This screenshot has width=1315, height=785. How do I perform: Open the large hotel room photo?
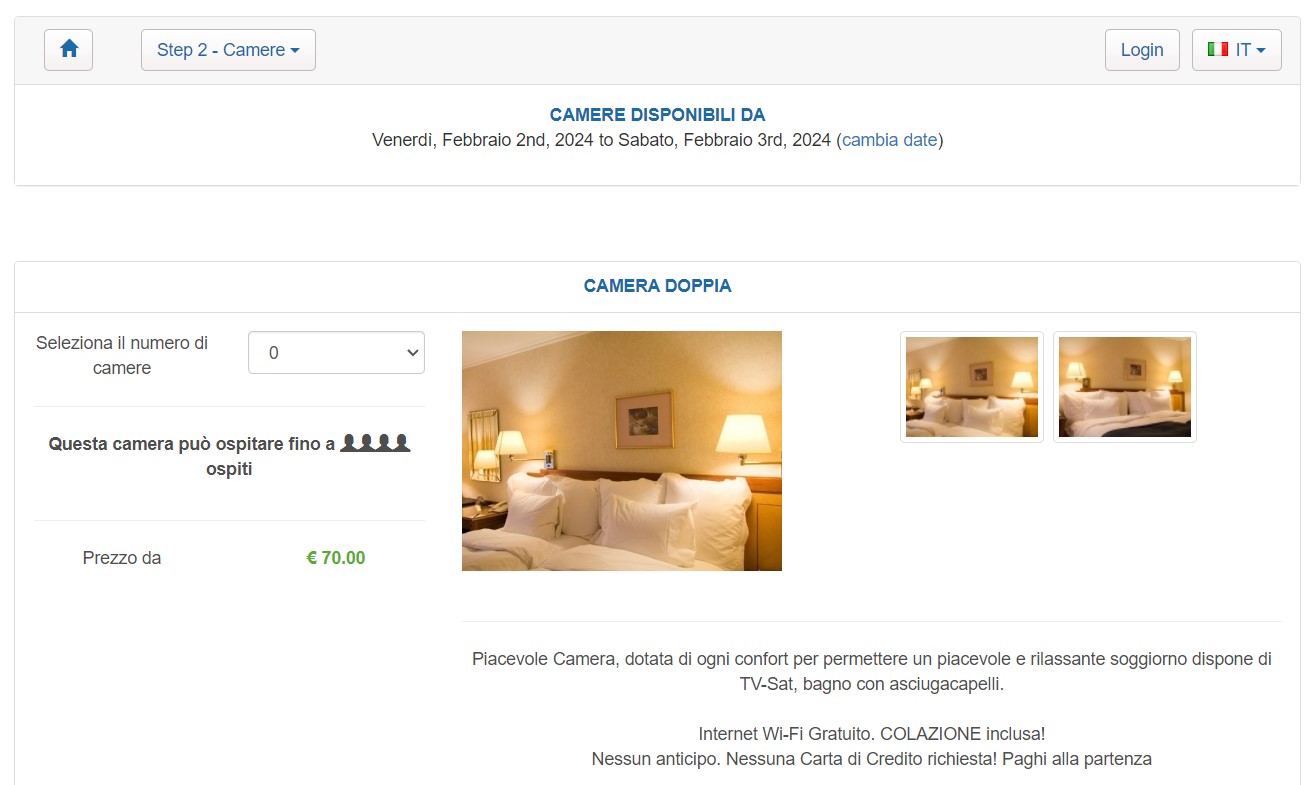coord(622,451)
